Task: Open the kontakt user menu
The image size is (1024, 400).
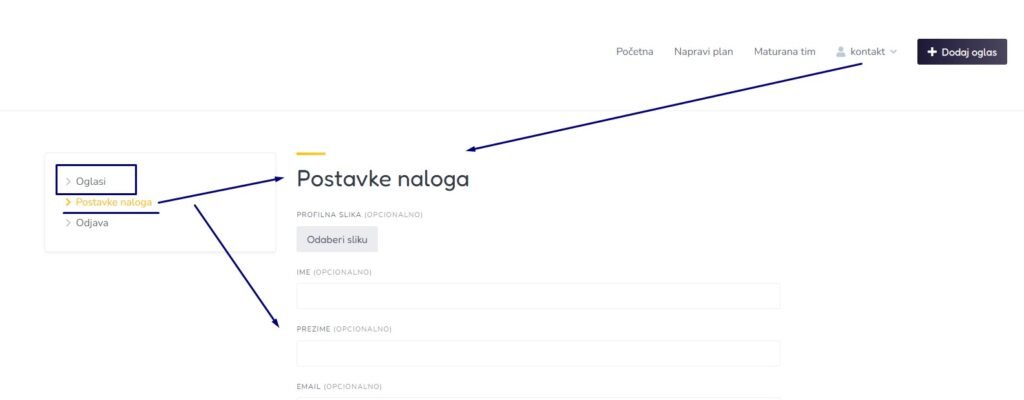Action: (x=867, y=52)
